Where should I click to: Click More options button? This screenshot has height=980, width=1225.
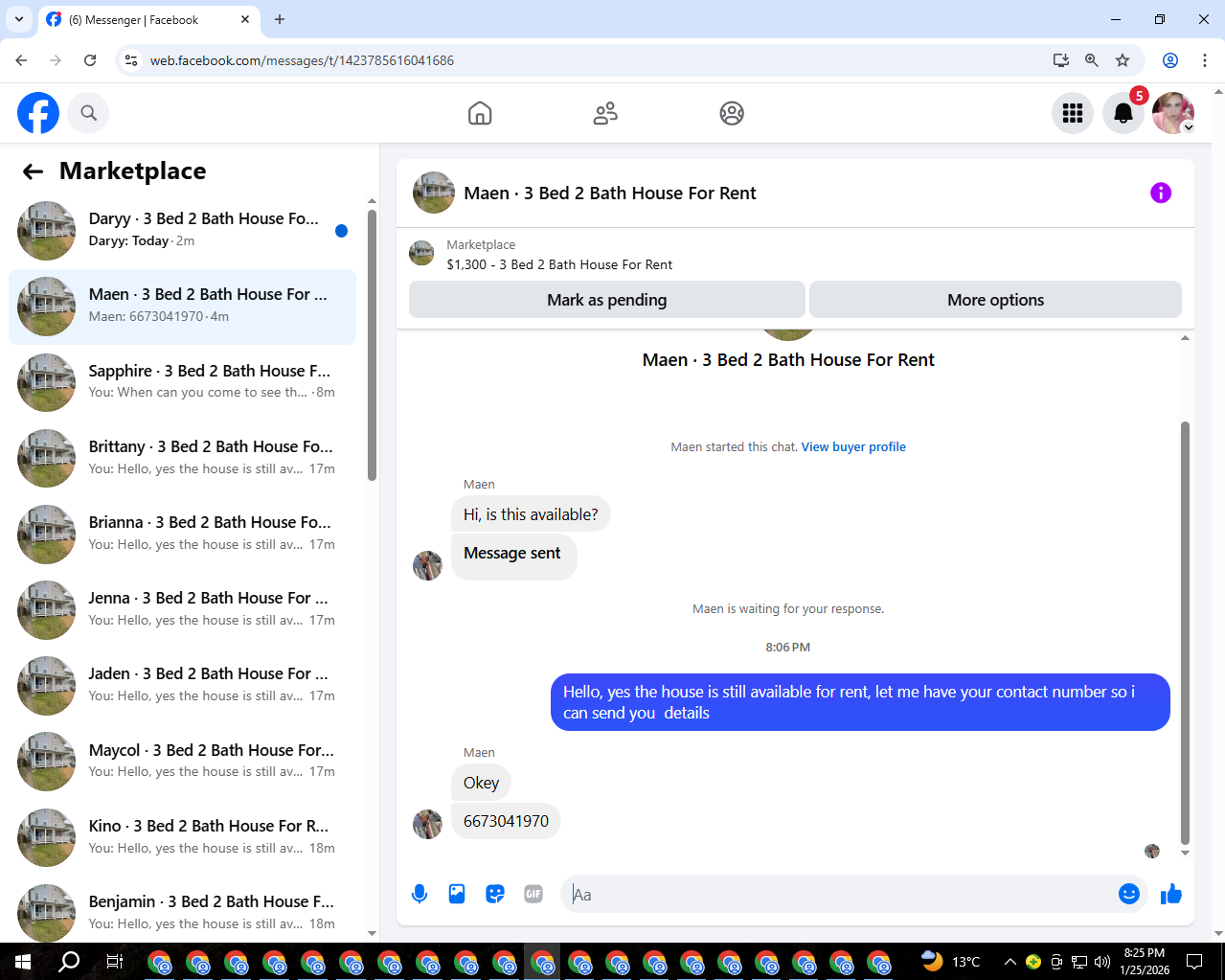point(995,300)
